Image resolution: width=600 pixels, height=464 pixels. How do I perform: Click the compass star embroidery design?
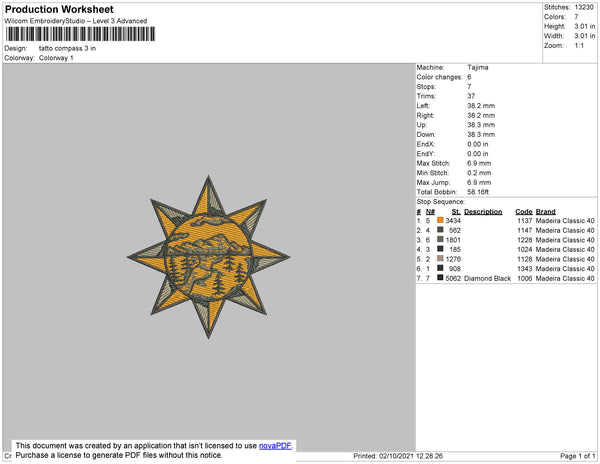click(209, 257)
